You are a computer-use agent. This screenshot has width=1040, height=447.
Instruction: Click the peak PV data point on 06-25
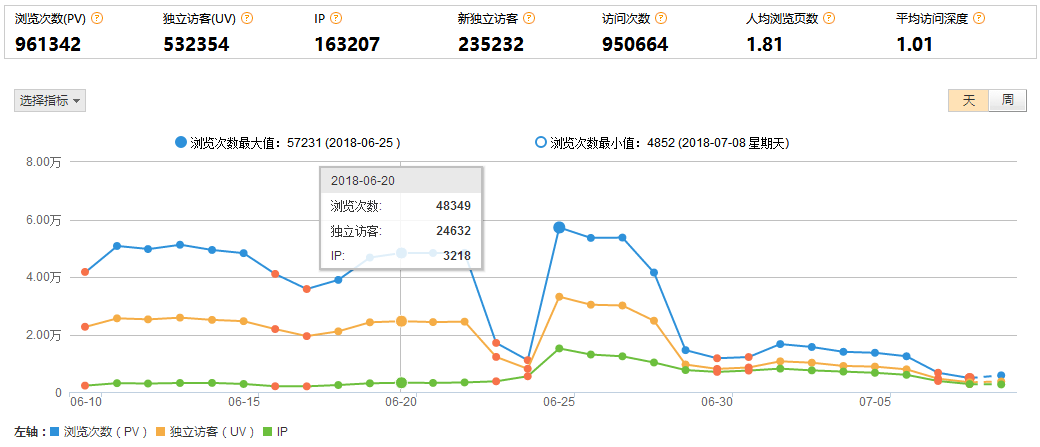click(559, 228)
